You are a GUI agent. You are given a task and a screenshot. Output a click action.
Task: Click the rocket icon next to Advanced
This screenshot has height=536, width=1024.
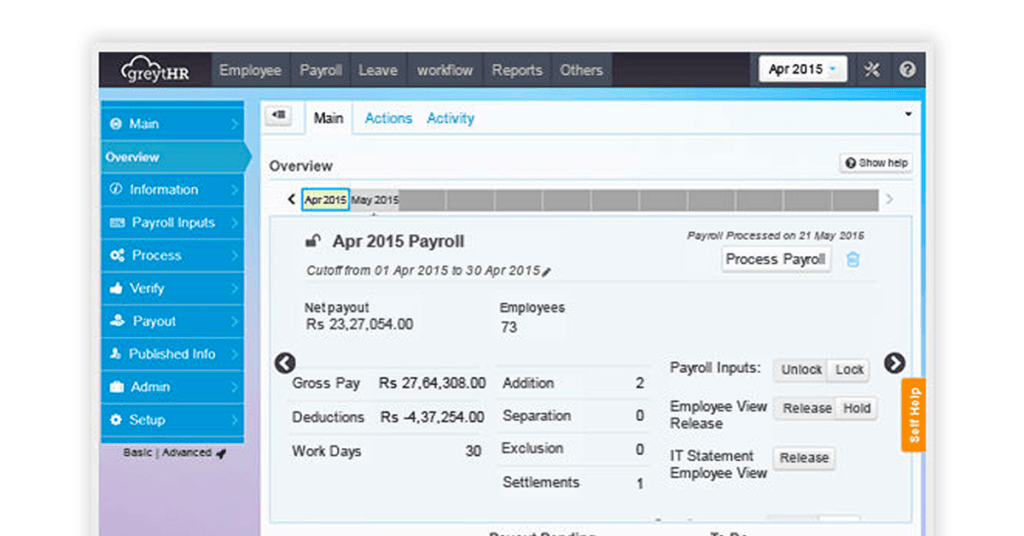point(221,453)
